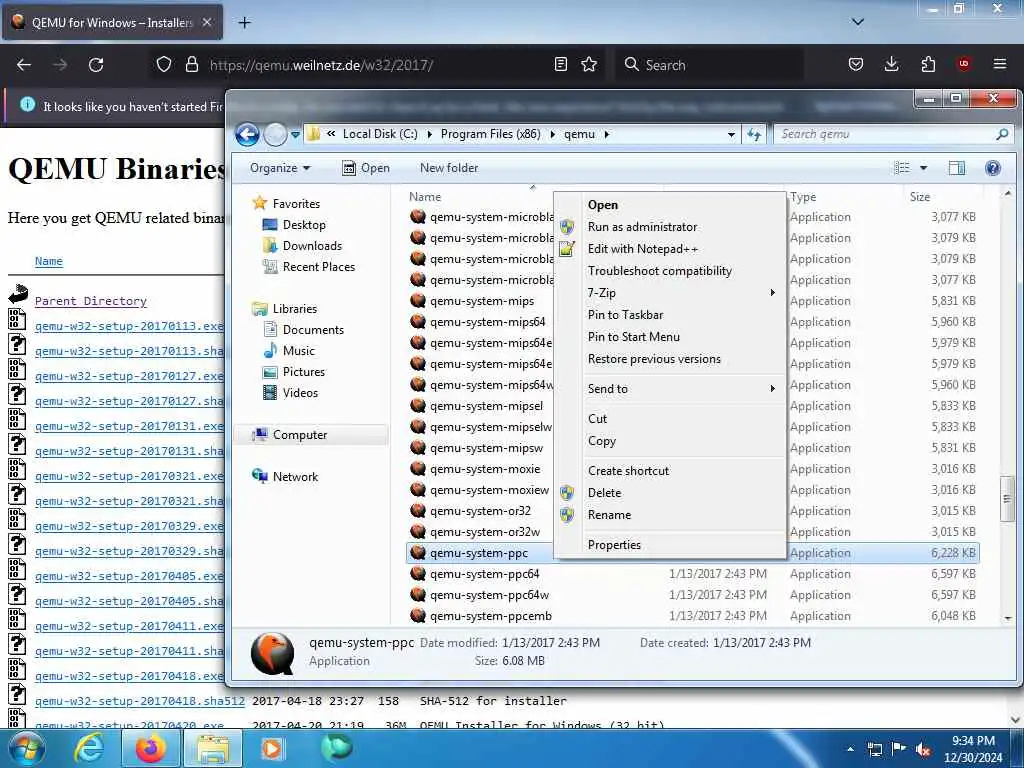1024x768 pixels.
Task: Change view using the views icon
Action: 902,168
